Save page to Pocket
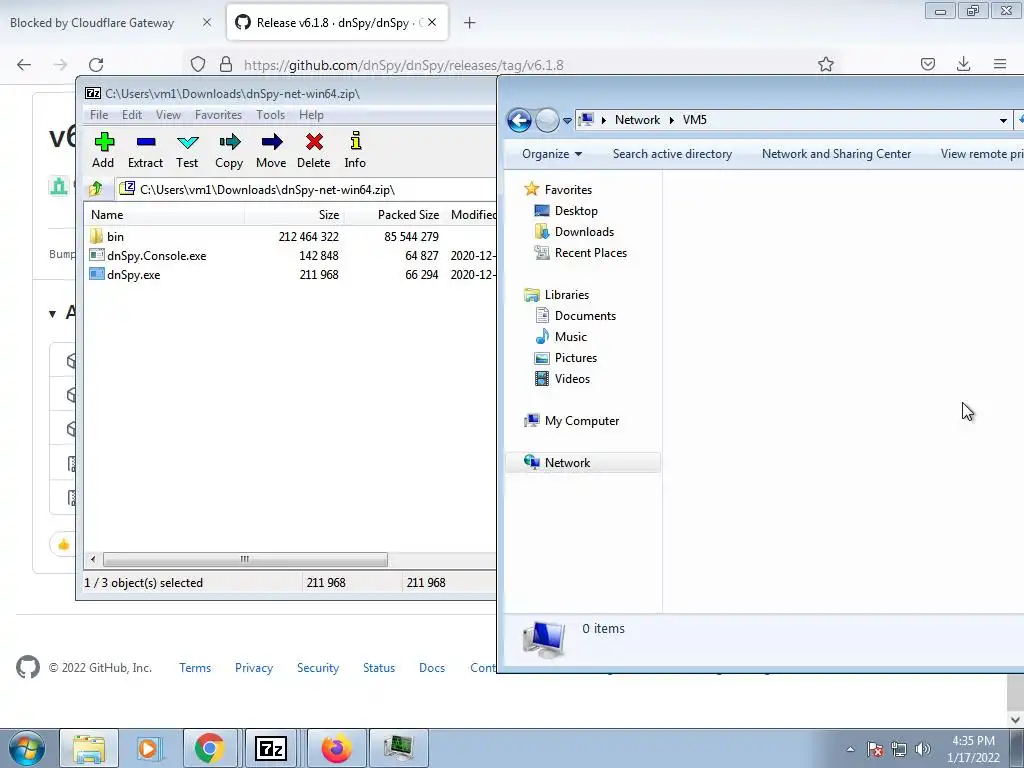 928,64
